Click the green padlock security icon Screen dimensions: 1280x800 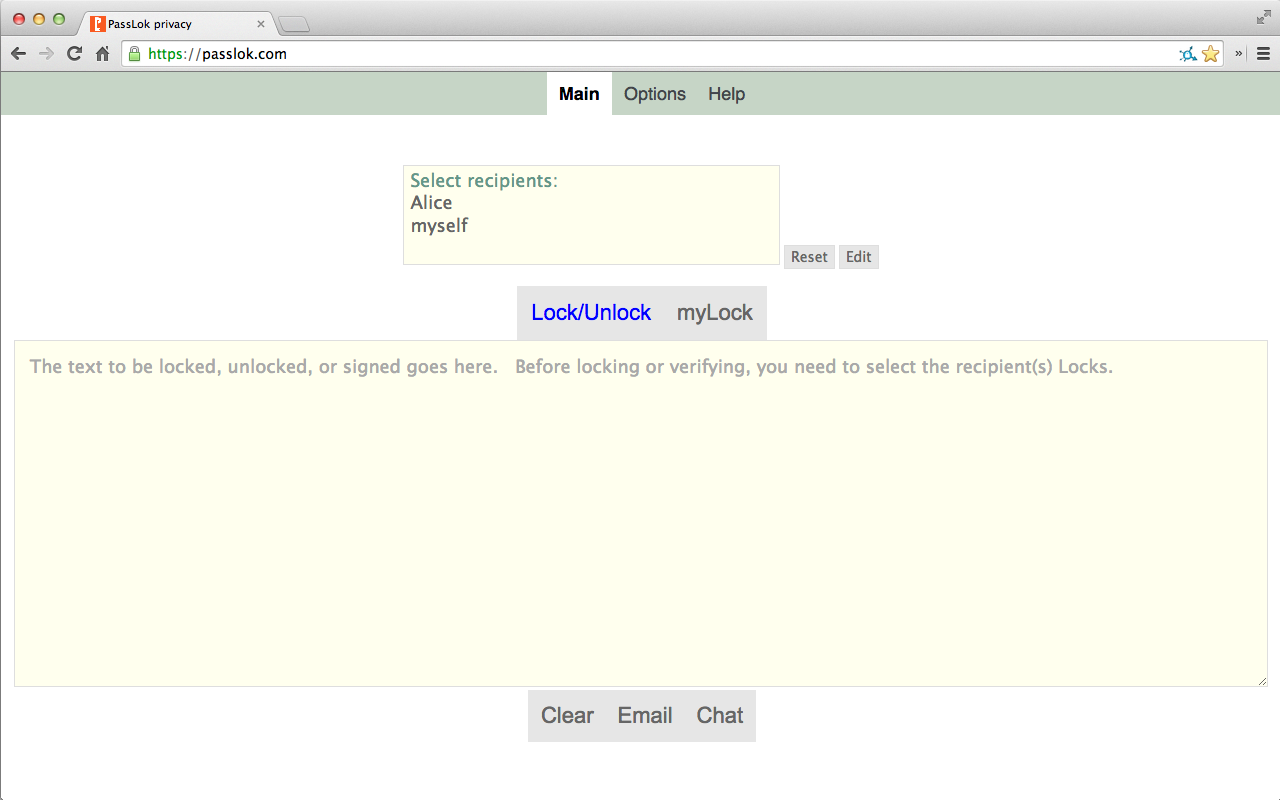pos(135,54)
